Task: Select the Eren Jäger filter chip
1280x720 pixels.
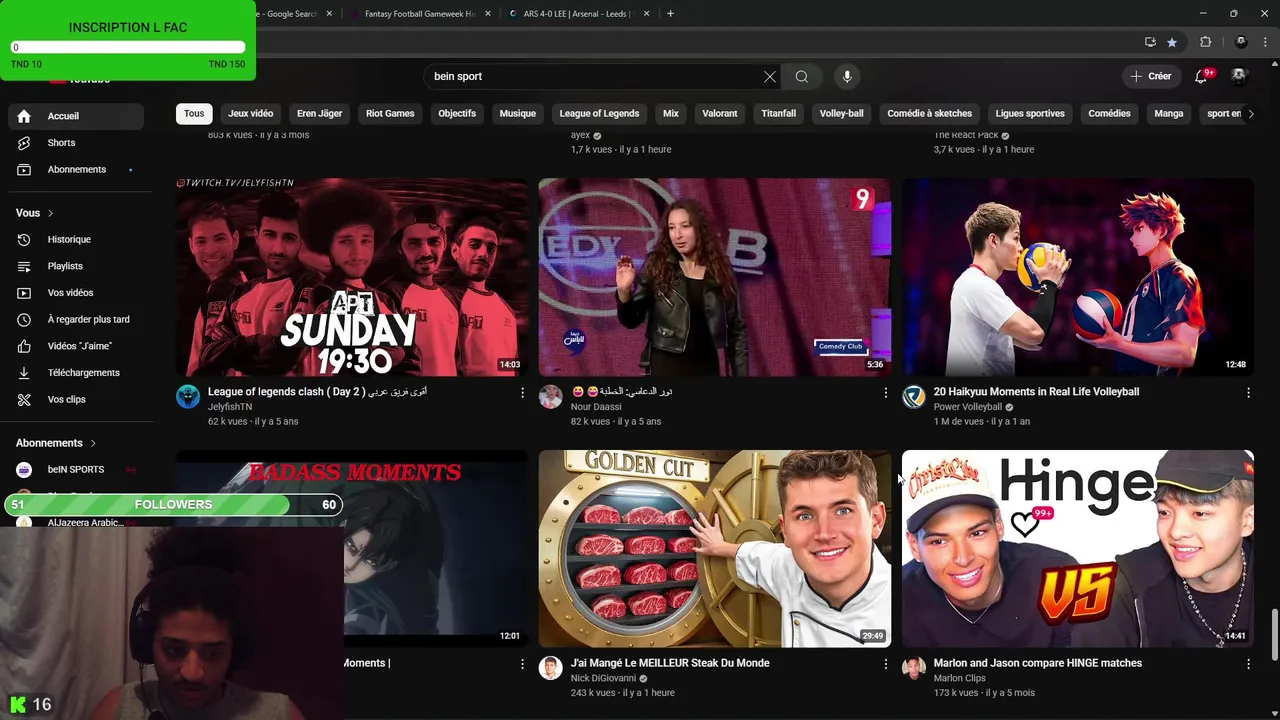Action: click(319, 114)
